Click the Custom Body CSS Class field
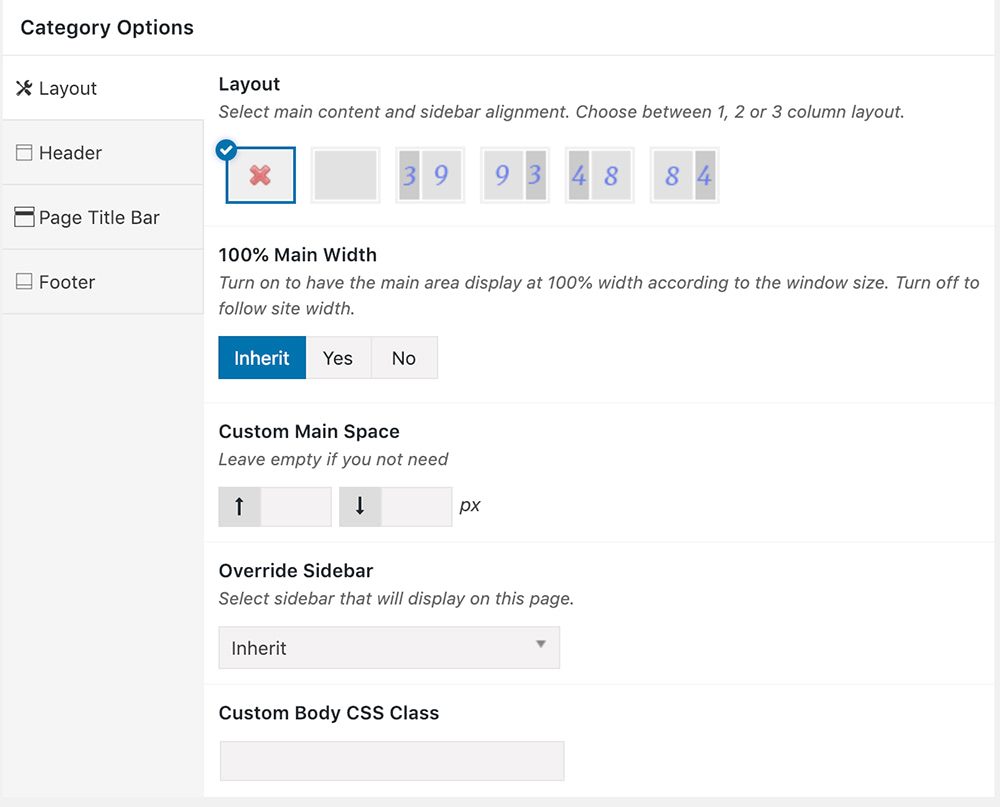The height and width of the screenshot is (807, 1000). click(x=391, y=761)
